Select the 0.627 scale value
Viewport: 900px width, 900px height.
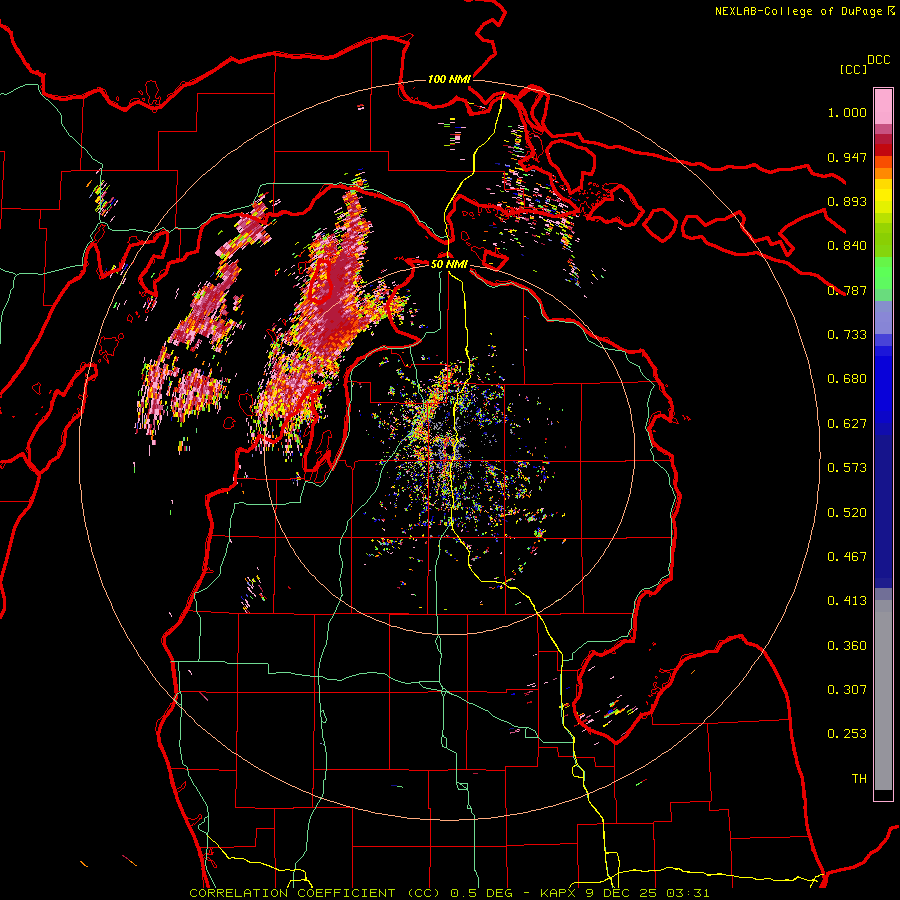(847, 424)
